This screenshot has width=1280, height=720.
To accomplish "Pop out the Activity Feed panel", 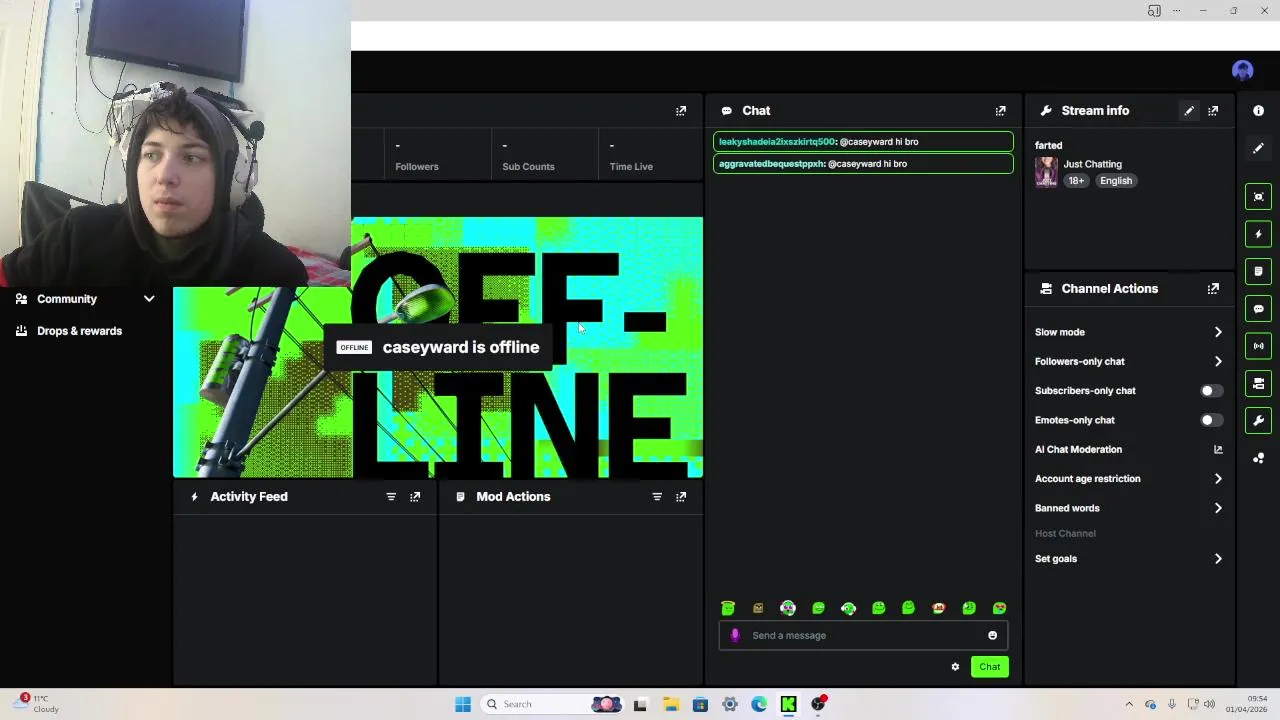I will click(415, 497).
